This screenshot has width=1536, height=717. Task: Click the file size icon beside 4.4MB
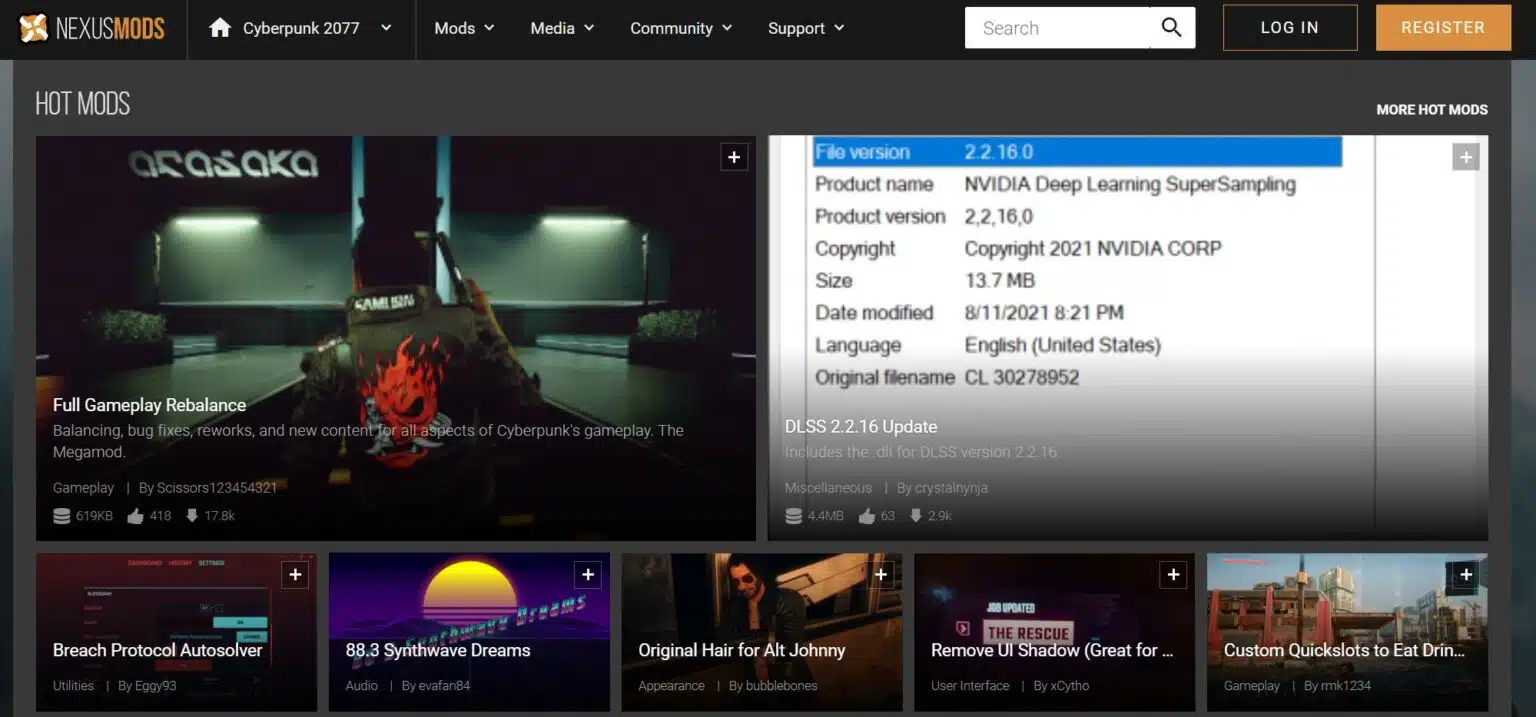(794, 516)
